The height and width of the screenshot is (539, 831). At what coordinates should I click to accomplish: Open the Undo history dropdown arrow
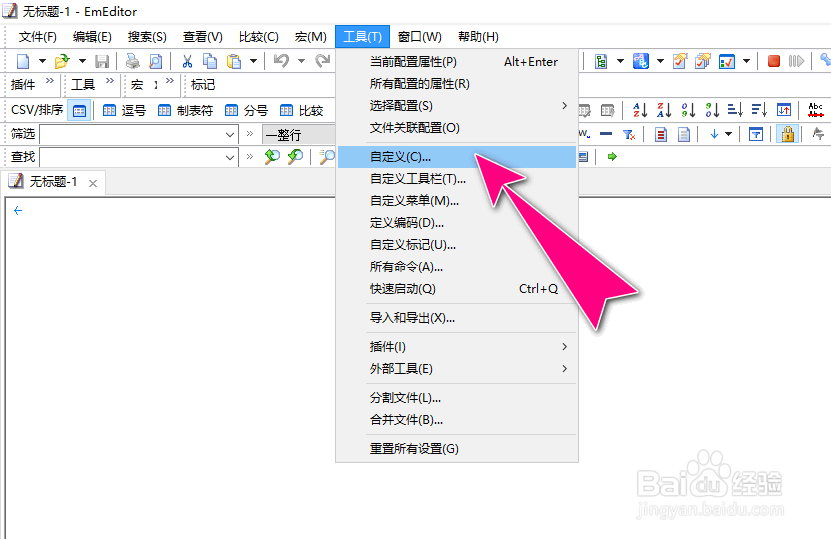pos(301,61)
